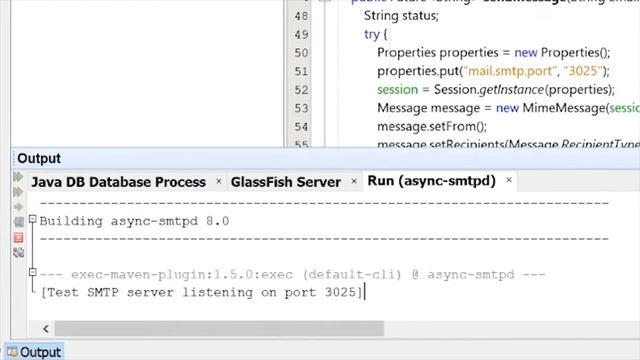Viewport: 640px width, 360px height.
Task: Click the left scroll arrow in the Output panel
Action: pyautogui.click(x=46, y=329)
